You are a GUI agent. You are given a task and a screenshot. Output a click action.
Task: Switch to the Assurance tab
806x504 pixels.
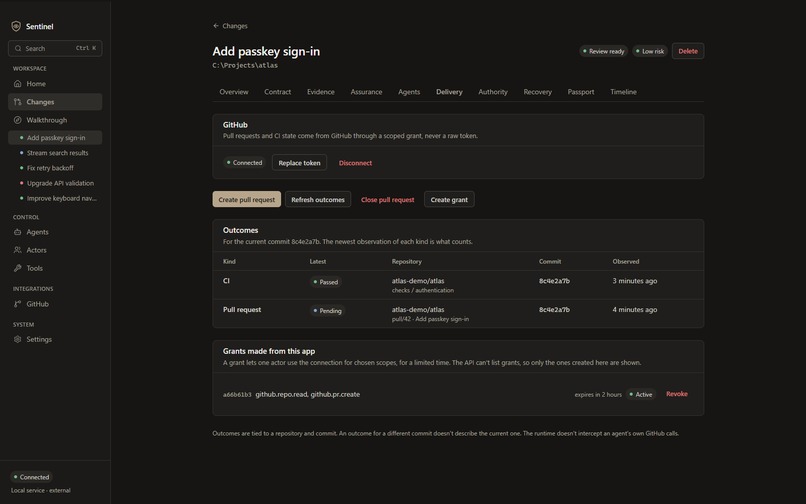[x=366, y=92]
